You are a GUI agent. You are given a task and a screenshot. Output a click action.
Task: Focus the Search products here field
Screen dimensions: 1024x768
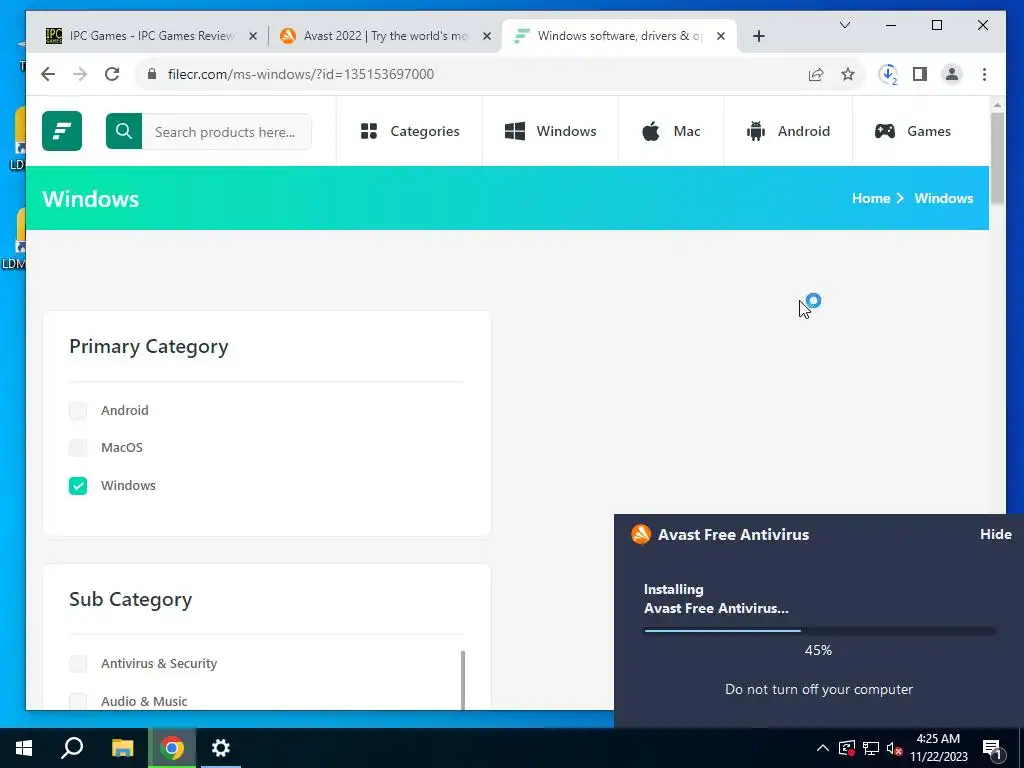(227, 132)
